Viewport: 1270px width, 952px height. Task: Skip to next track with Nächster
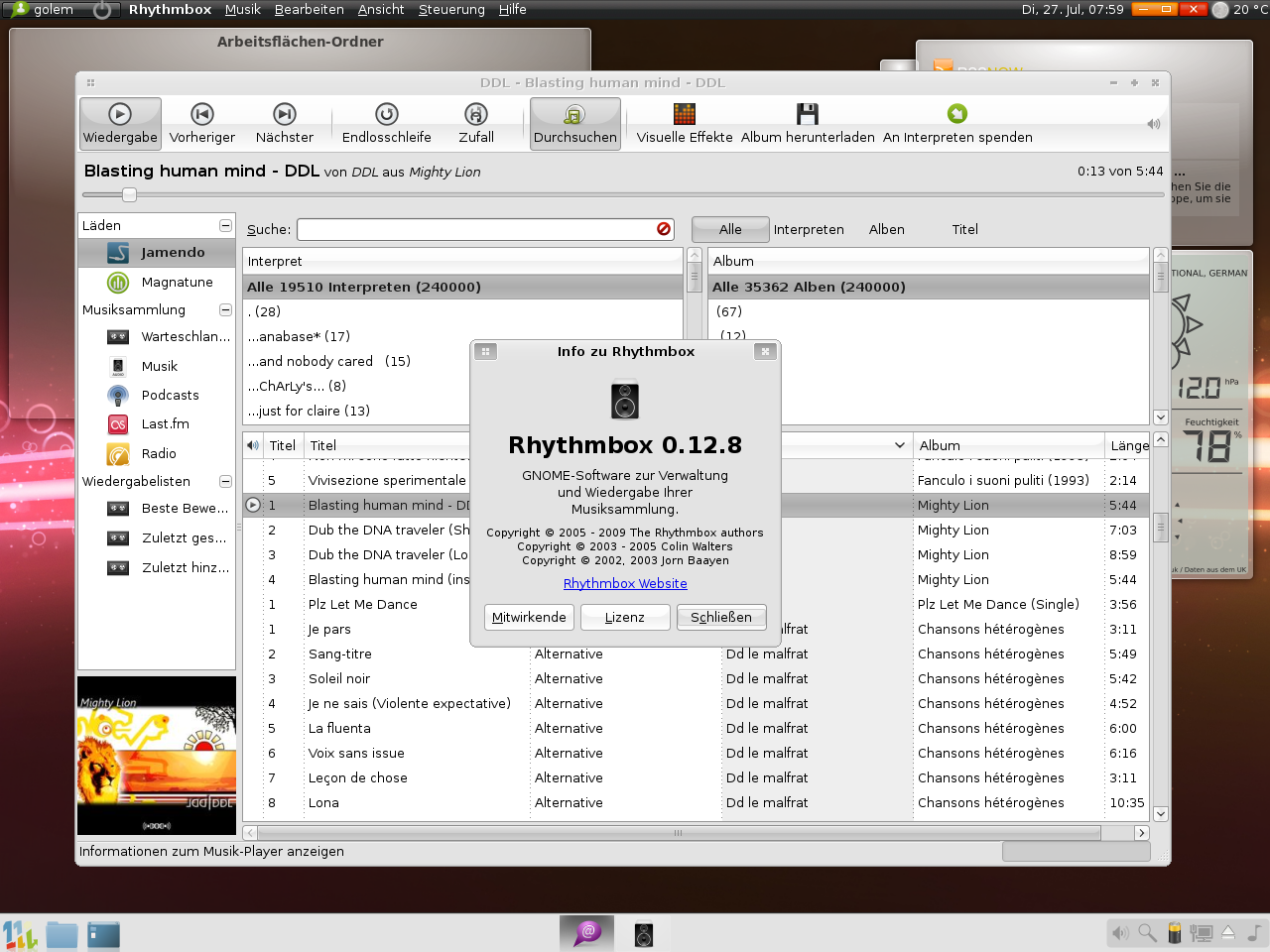coord(285,123)
